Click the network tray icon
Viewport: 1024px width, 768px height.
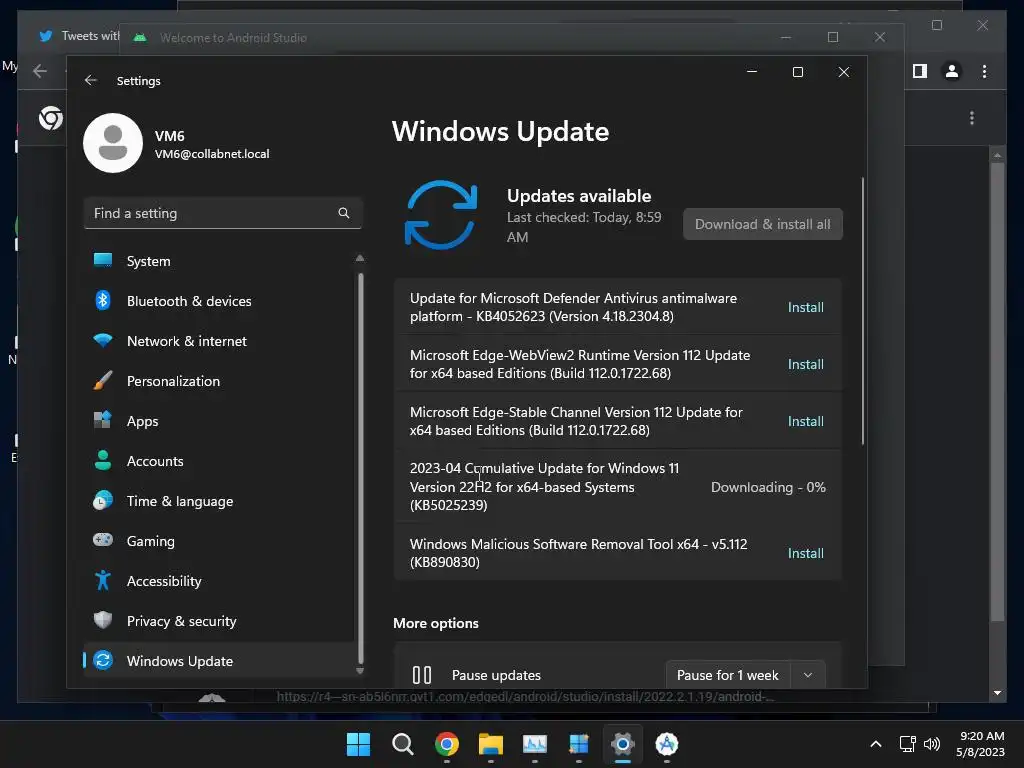coord(907,744)
